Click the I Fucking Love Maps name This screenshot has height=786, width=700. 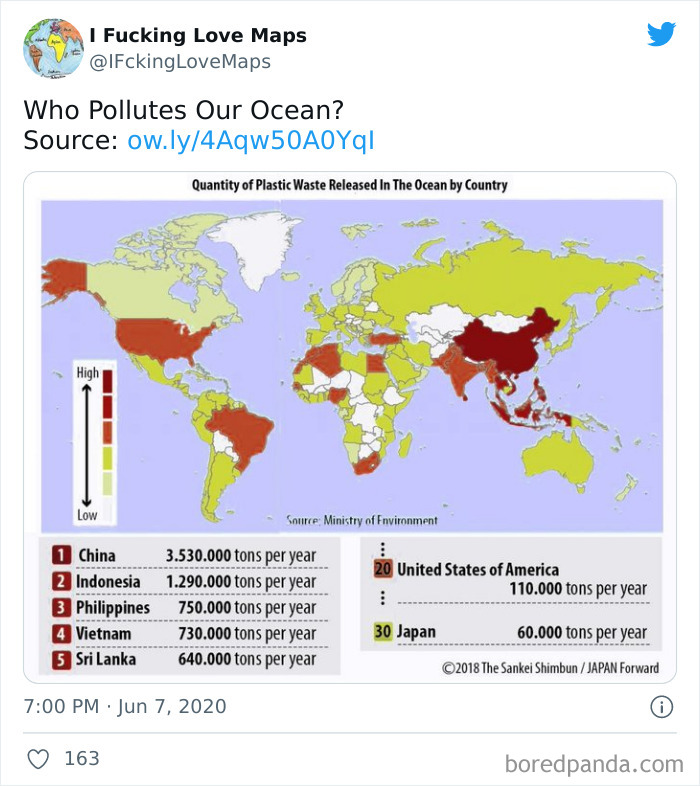198,35
